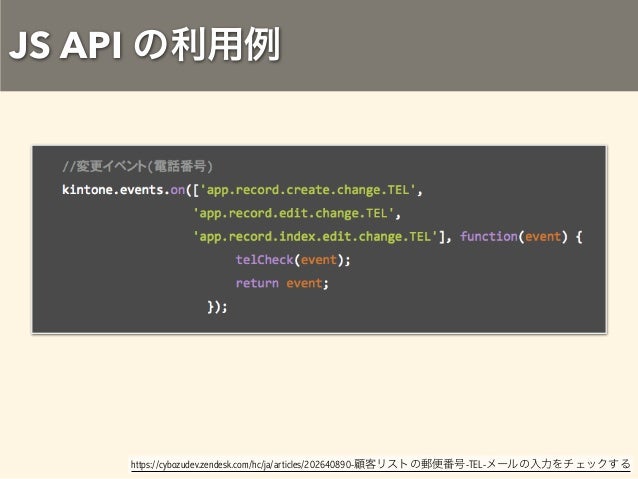Click the 'return event;' line
Viewport: 638px width, 479px height.
click(282, 283)
